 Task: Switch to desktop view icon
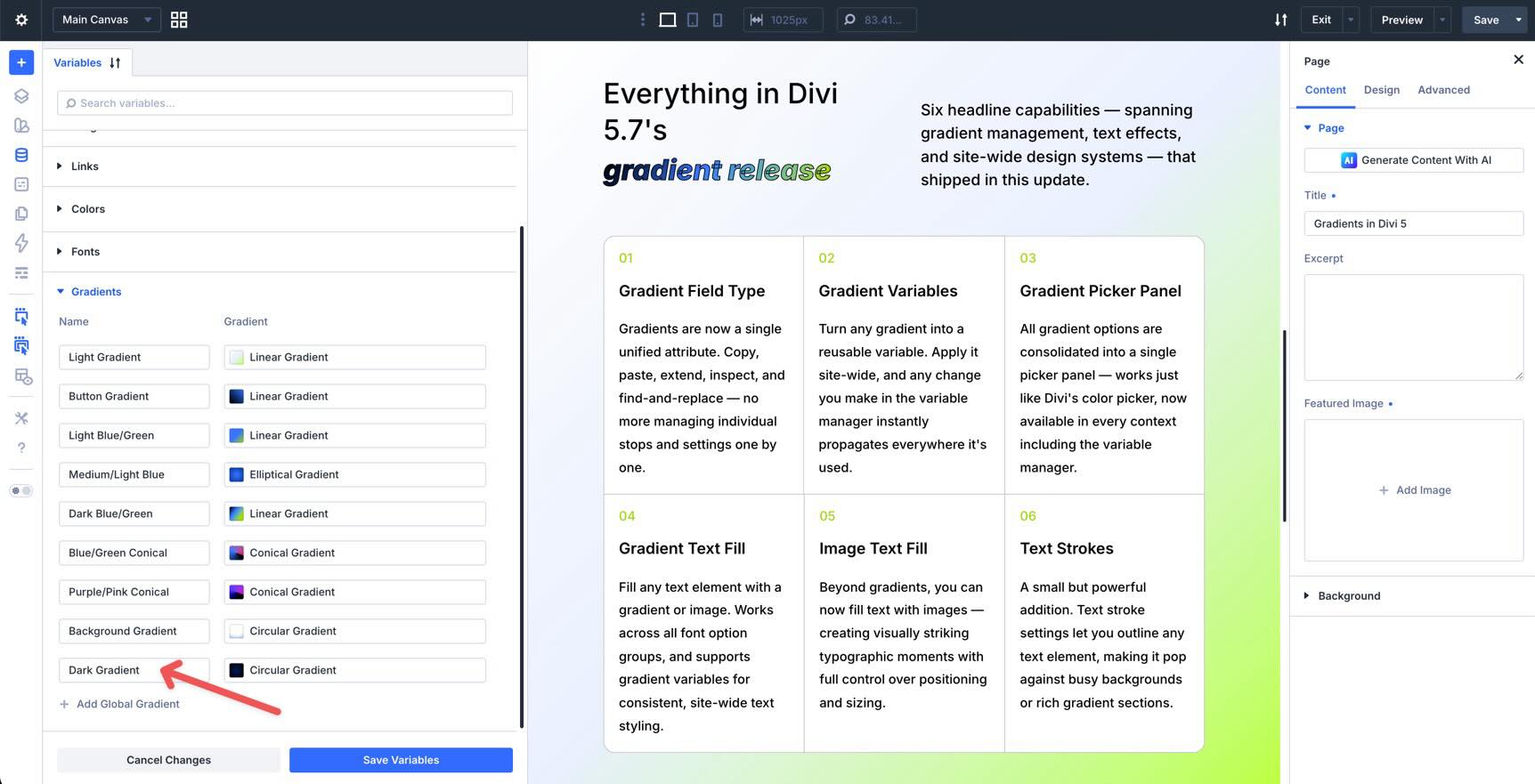tap(667, 20)
